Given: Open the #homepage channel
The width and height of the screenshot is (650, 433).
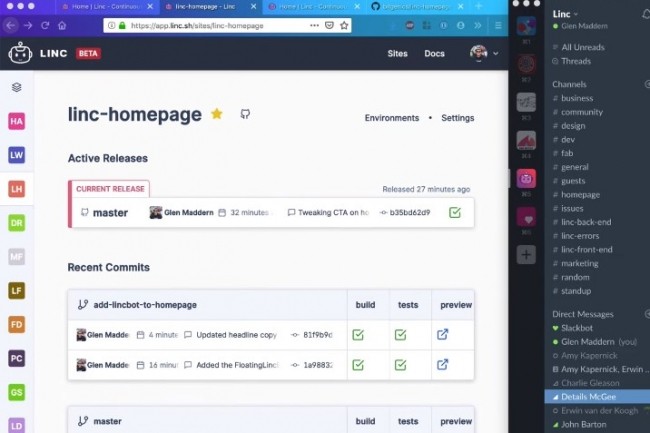Looking at the screenshot, I should 580,195.
